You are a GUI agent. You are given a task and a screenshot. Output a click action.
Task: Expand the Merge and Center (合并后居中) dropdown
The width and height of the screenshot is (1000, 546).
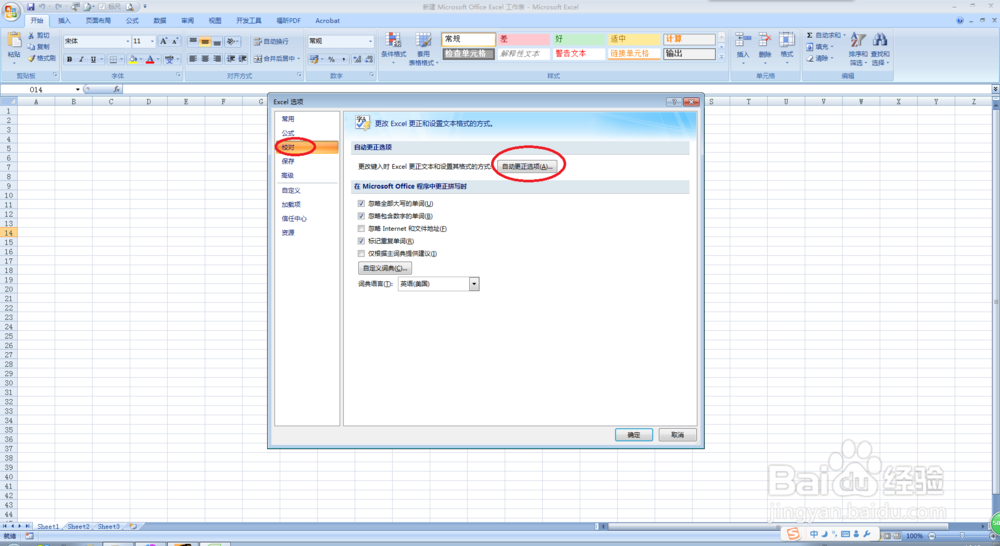298,59
